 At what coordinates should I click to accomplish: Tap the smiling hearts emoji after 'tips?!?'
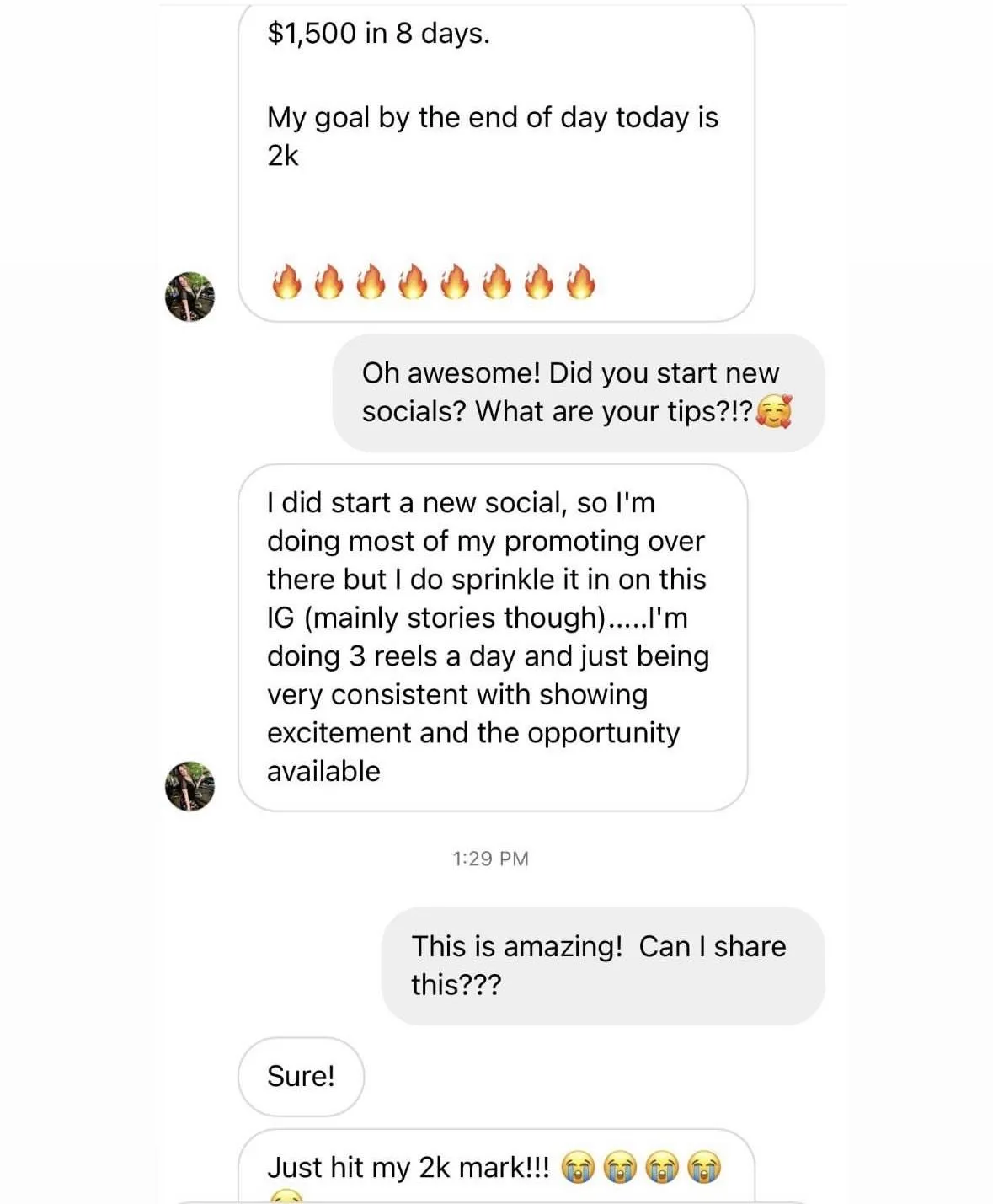click(x=774, y=411)
